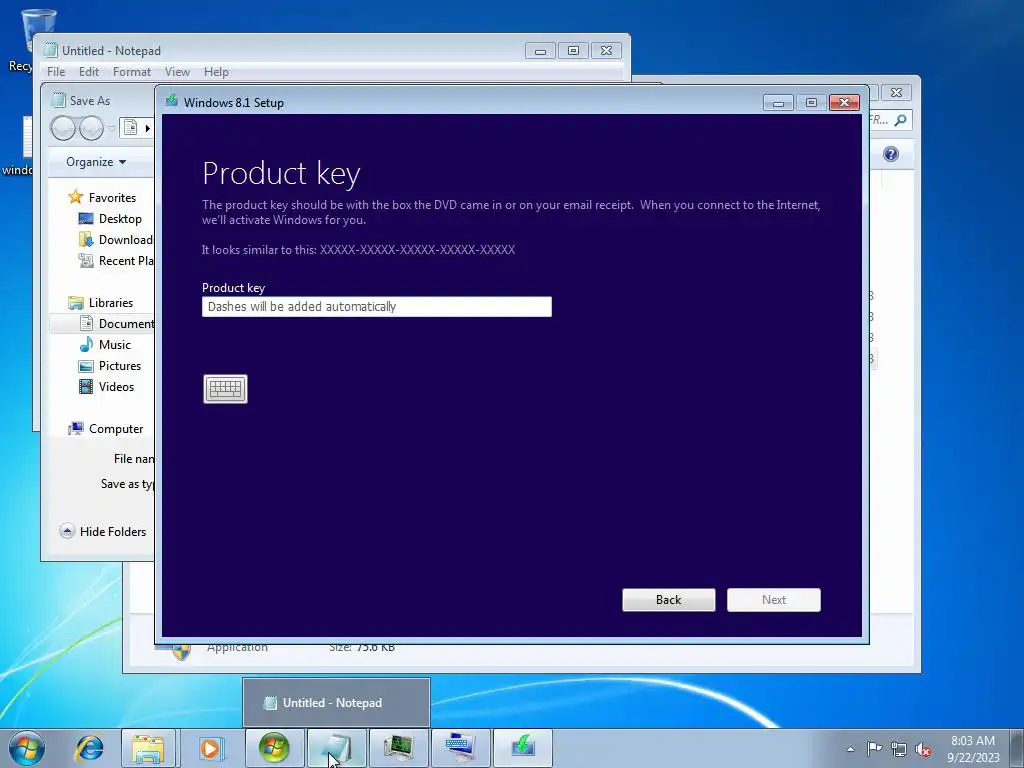Open the on-screen keyboard icon

pyautogui.click(x=225, y=389)
